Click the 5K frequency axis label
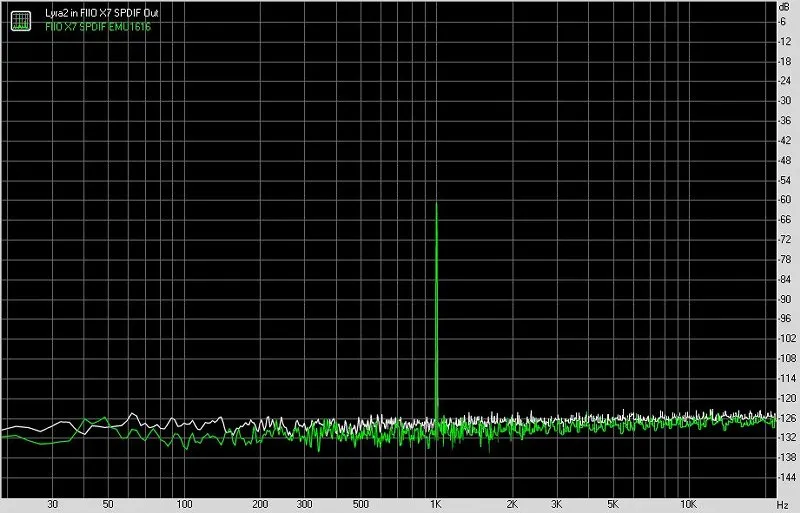The height and width of the screenshot is (513, 800). [613, 504]
